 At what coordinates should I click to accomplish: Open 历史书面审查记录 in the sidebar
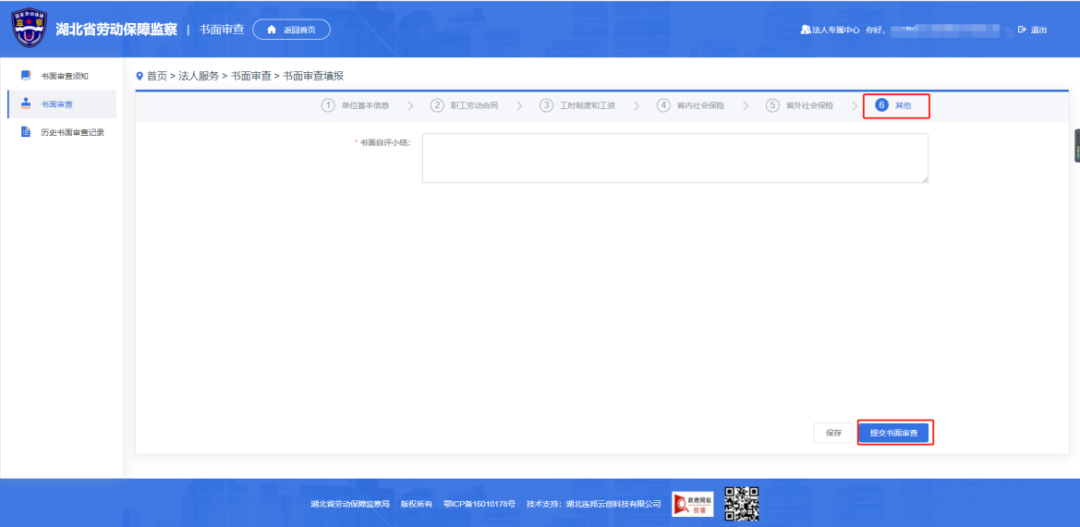pos(72,132)
